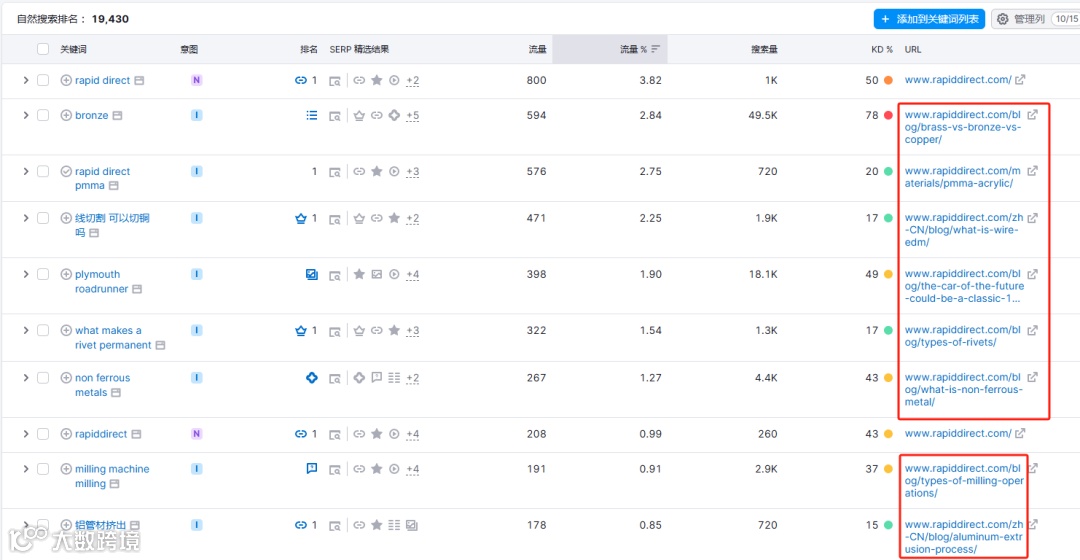Sort by 流量 column header

537,50
